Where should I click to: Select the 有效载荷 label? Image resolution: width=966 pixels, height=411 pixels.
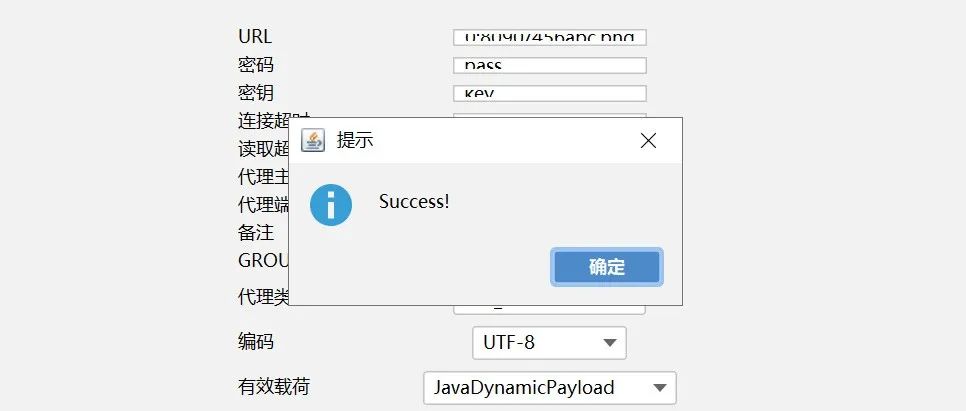coord(274,386)
